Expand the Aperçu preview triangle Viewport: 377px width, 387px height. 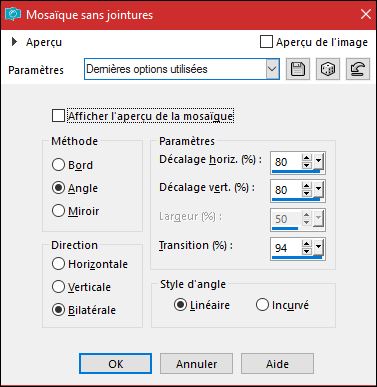click(x=14, y=42)
